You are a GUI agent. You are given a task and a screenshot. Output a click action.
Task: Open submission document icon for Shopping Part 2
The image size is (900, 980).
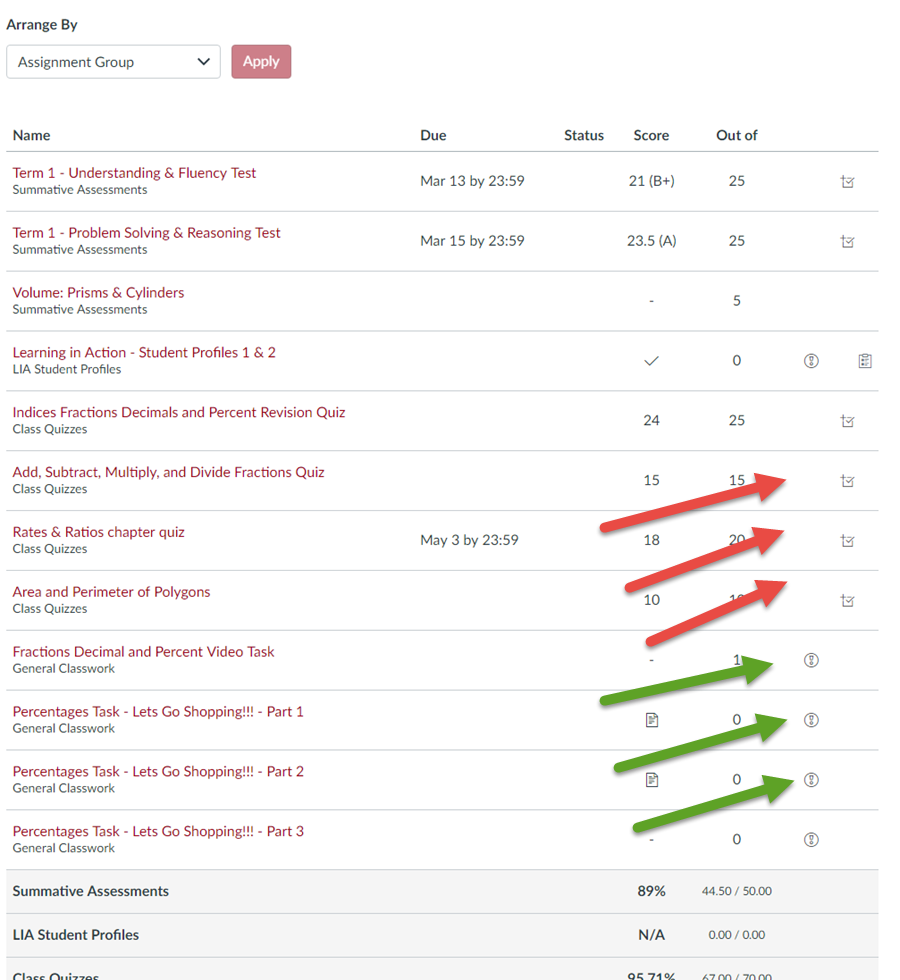click(652, 780)
